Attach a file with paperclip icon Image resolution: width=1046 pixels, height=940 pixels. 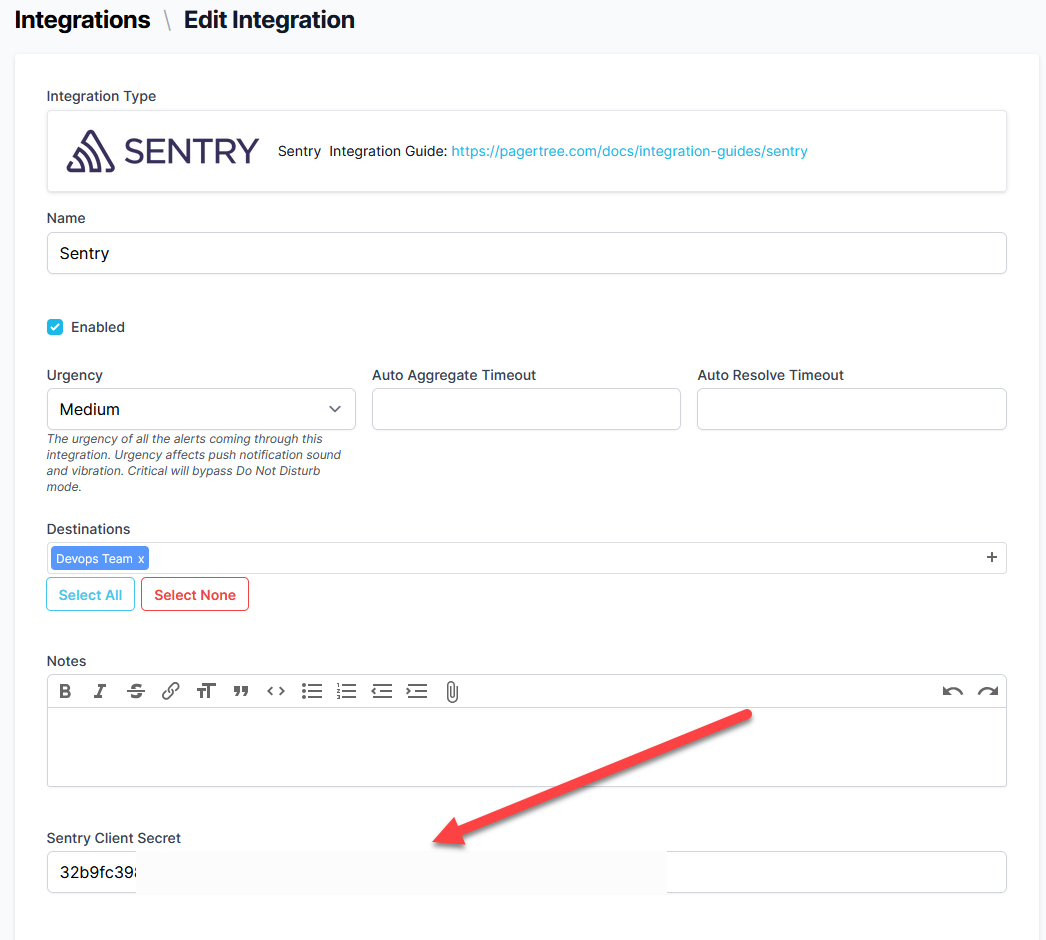point(452,691)
